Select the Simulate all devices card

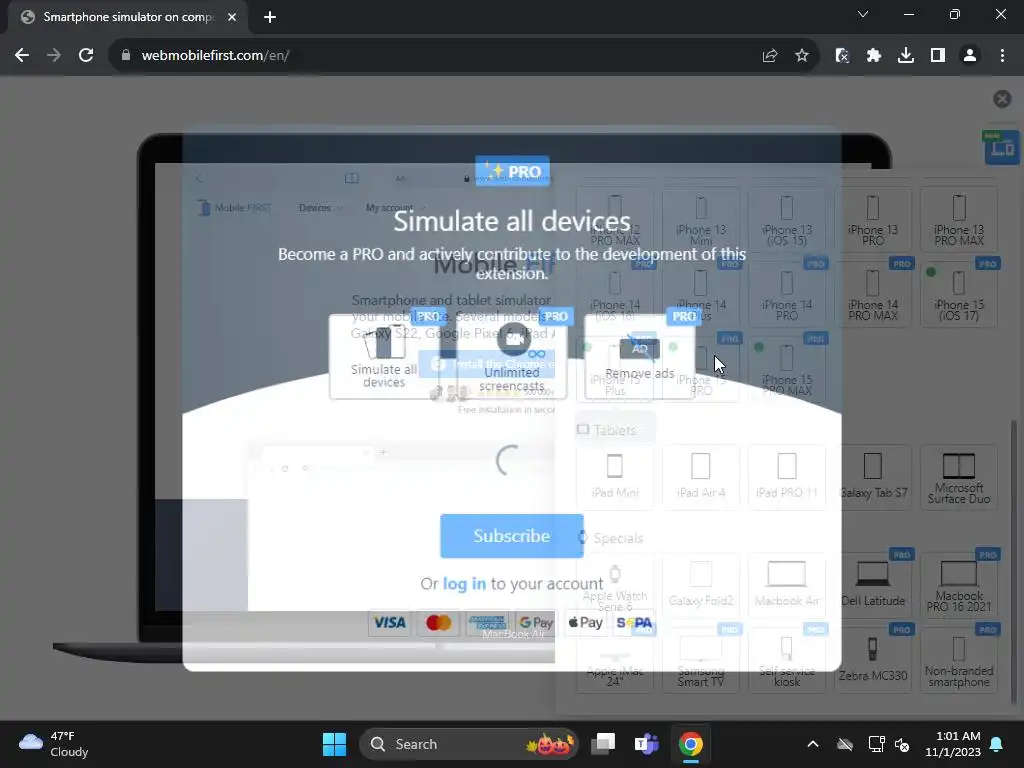(384, 357)
